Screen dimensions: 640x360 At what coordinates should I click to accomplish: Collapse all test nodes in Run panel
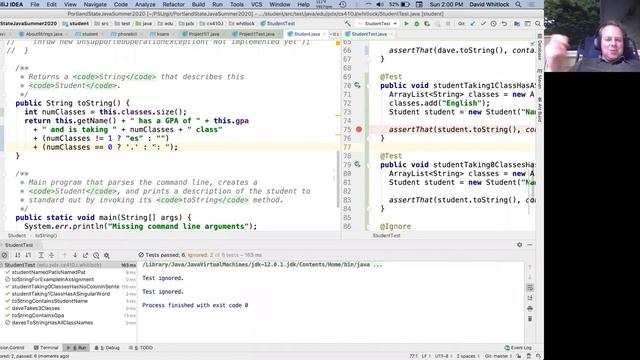51,255
